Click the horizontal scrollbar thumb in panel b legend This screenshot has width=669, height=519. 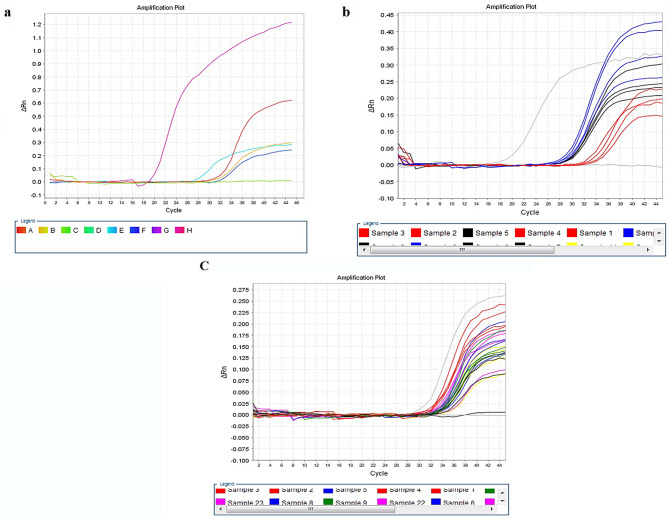tap(462, 250)
